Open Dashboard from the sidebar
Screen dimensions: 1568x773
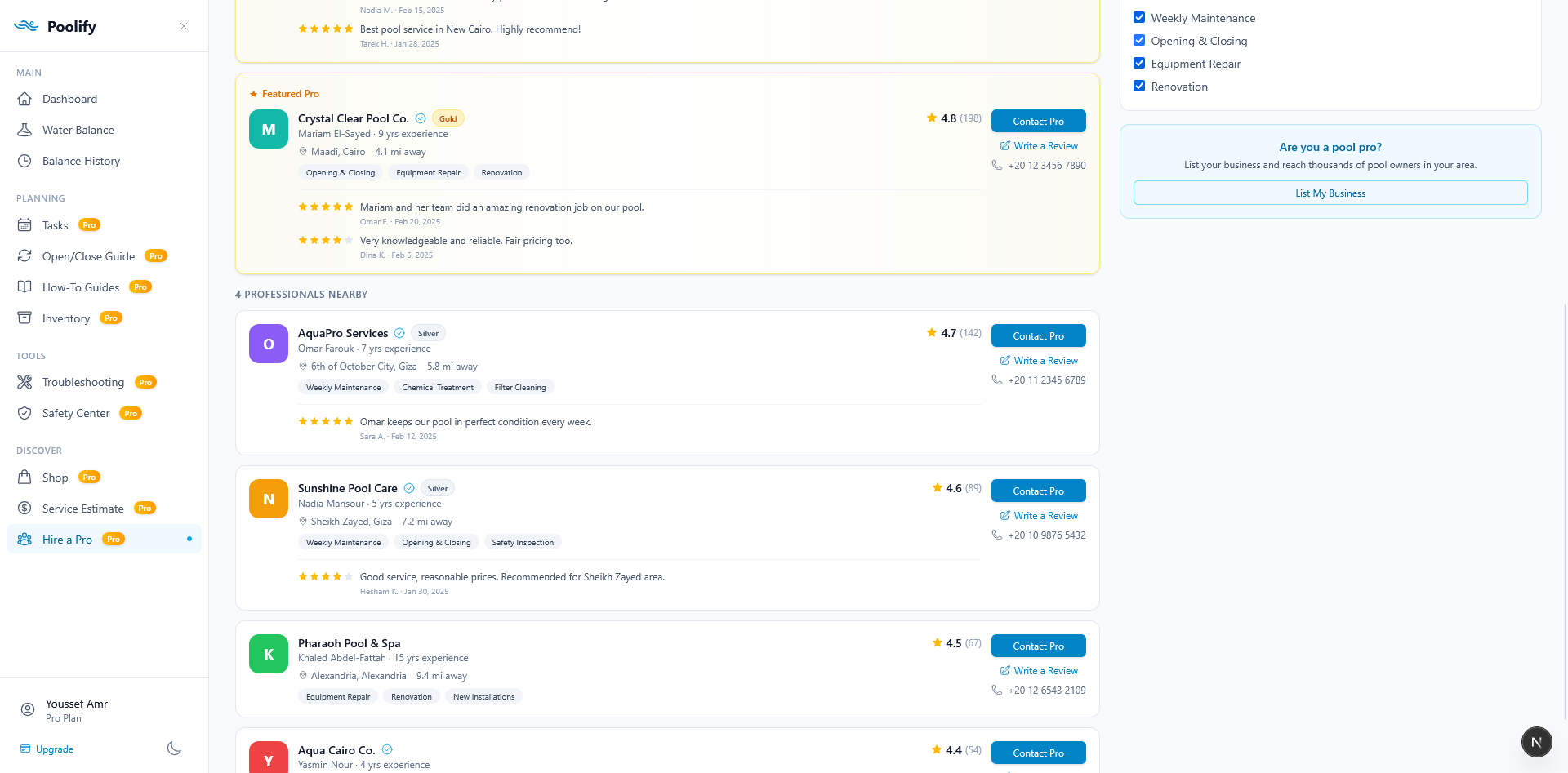pyautogui.click(x=104, y=99)
